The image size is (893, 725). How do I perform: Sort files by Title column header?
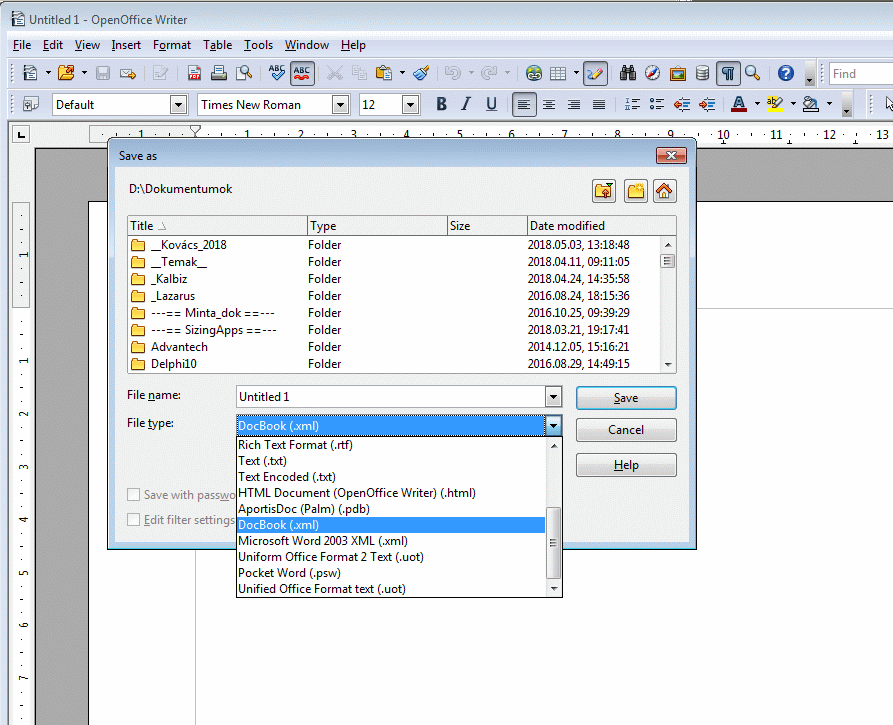[218, 226]
